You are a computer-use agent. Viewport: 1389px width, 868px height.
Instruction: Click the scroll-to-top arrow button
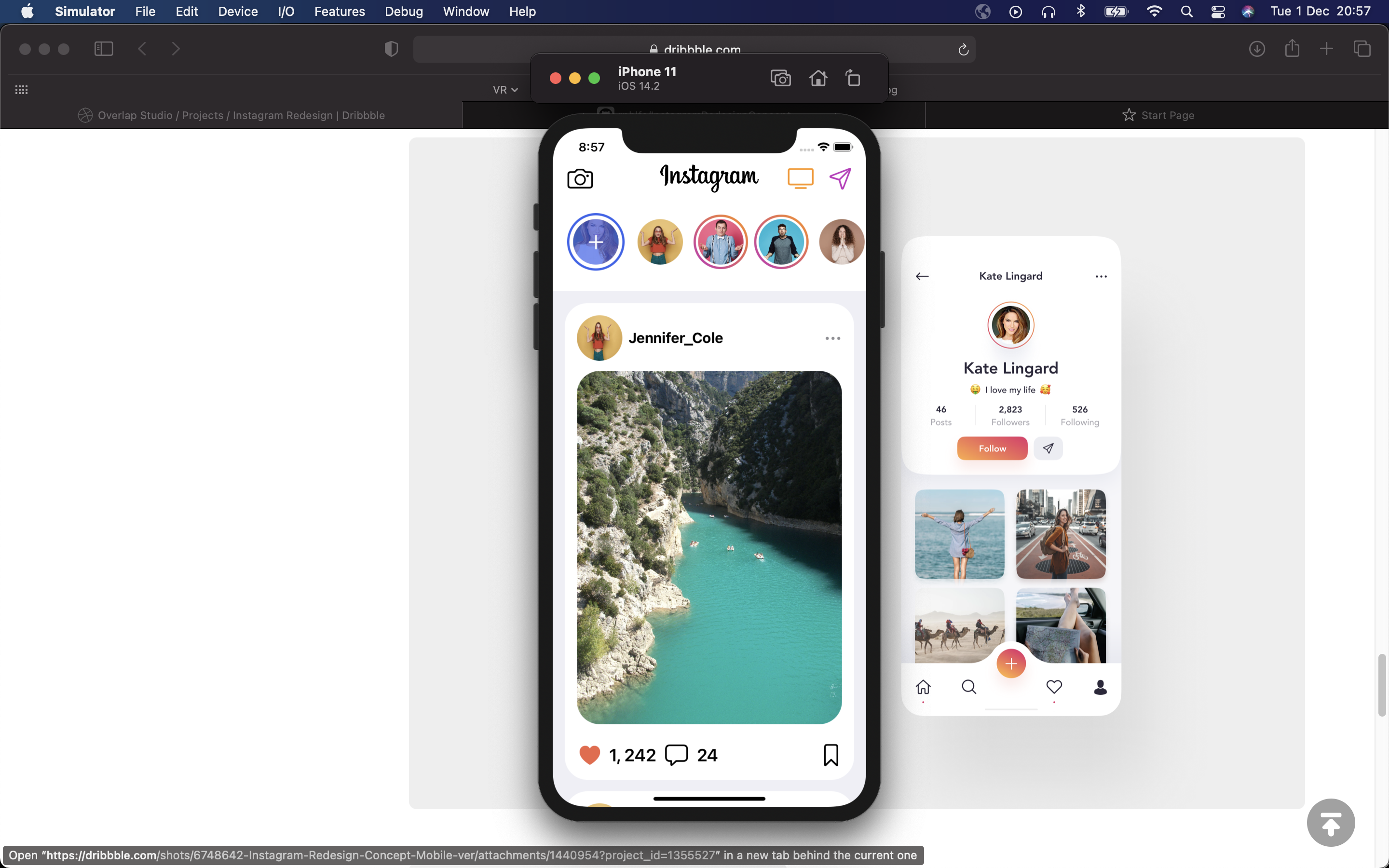[x=1331, y=822]
